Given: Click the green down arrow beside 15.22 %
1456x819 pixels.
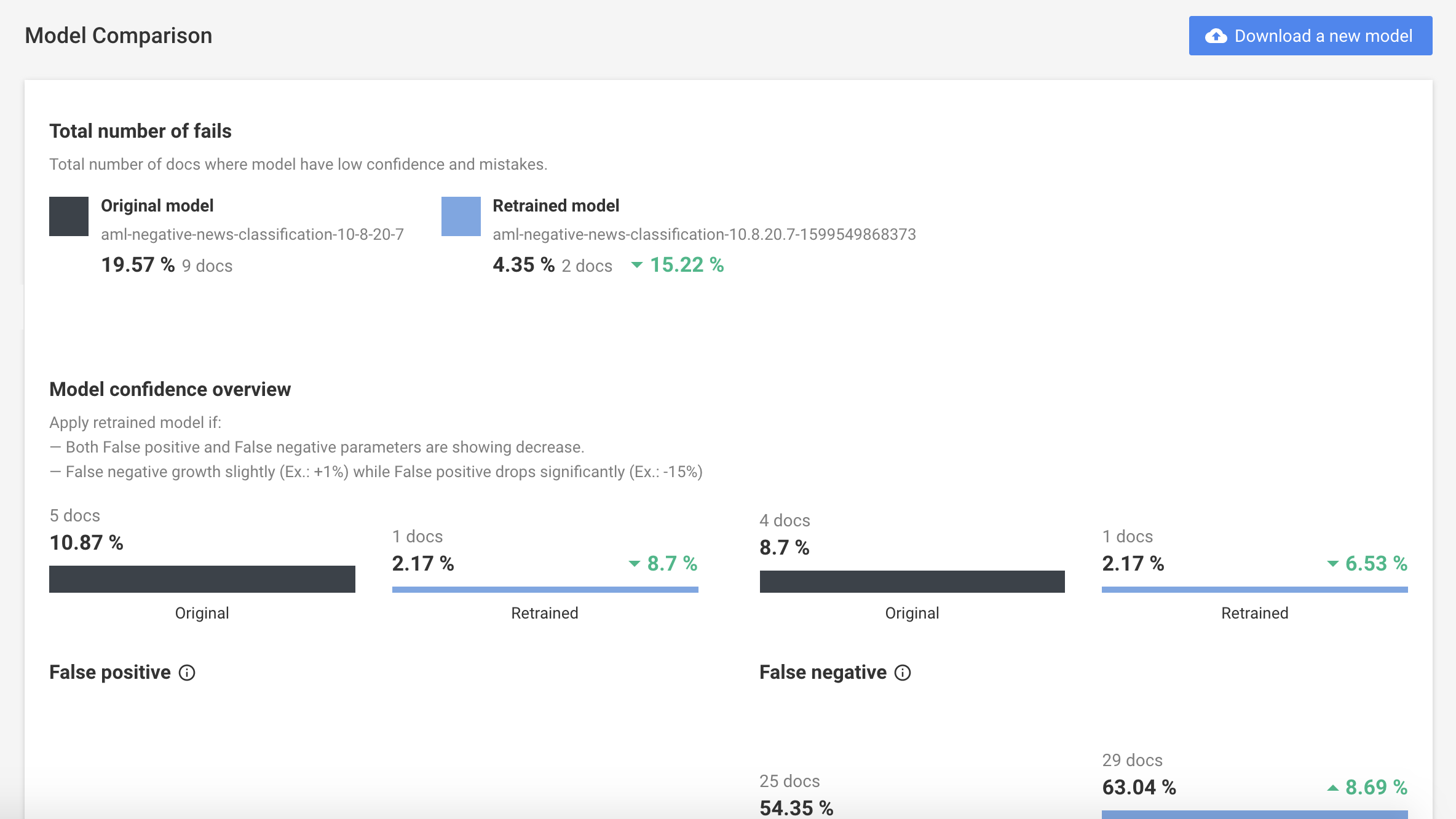Looking at the screenshot, I should tap(637, 265).
